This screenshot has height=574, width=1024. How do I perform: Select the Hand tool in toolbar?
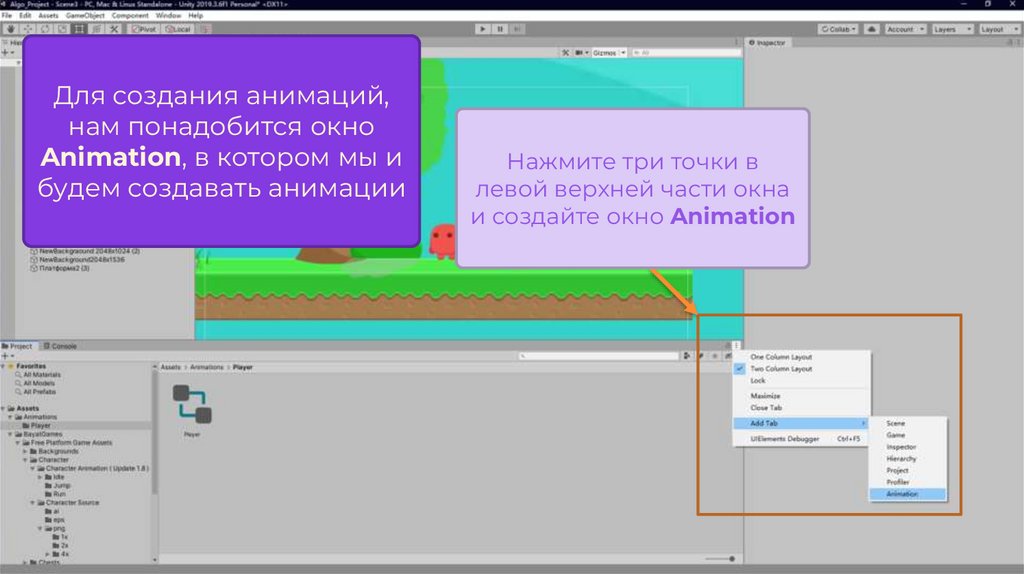[11, 29]
